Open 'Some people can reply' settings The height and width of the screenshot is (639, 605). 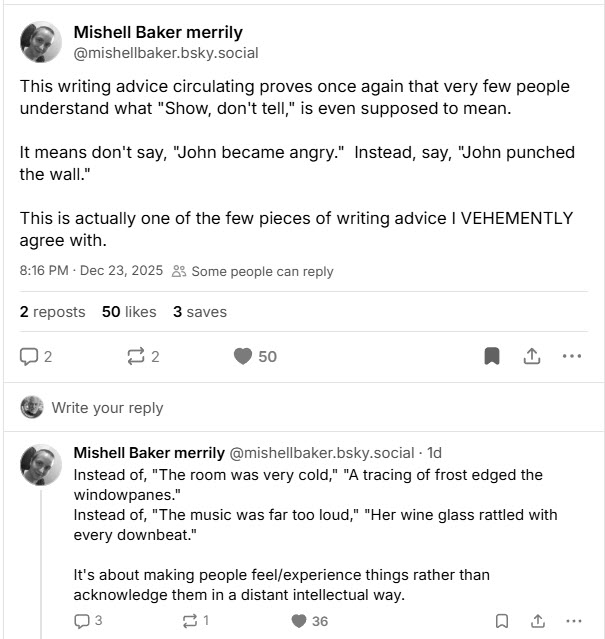pos(254,271)
